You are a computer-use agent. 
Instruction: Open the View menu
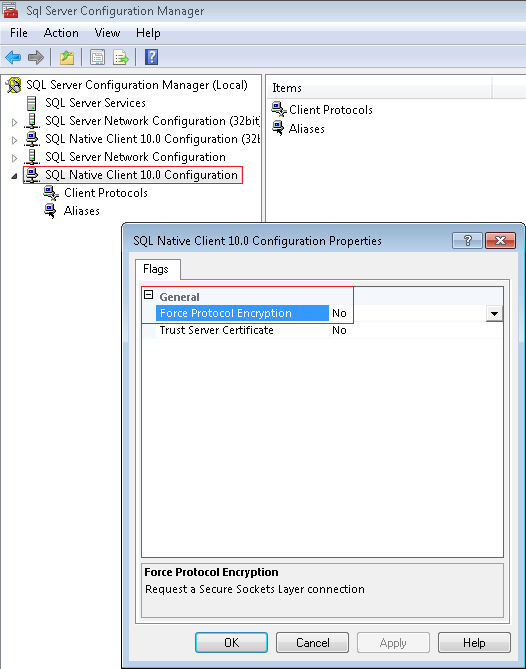pos(108,33)
